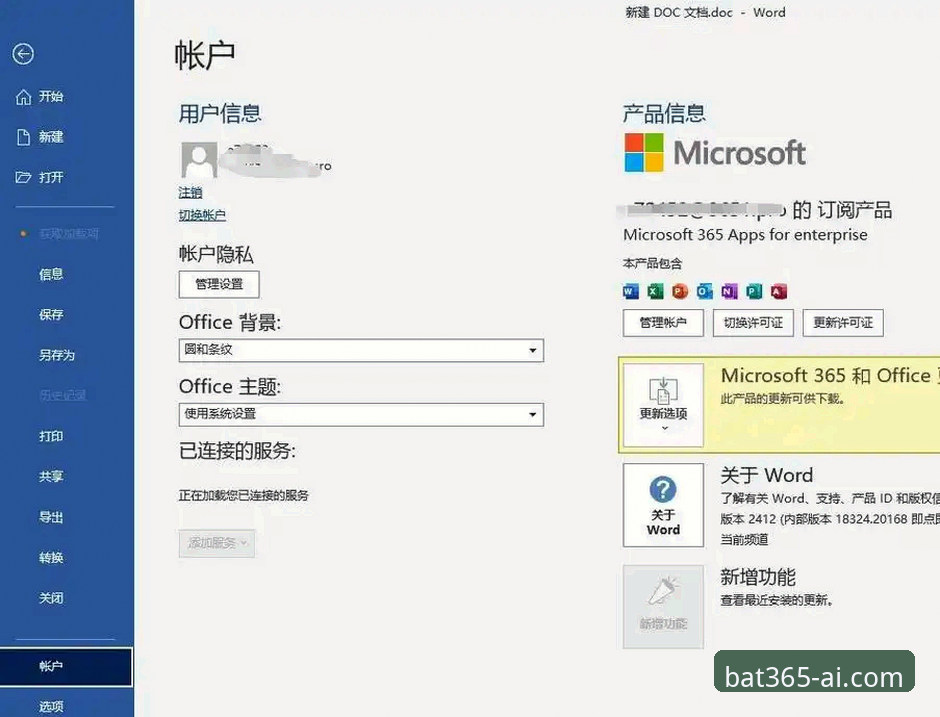Click the 此产品的更新可供下载 text
Image resolution: width=940 pixels, height=717 pixels.
click(782, 399)
